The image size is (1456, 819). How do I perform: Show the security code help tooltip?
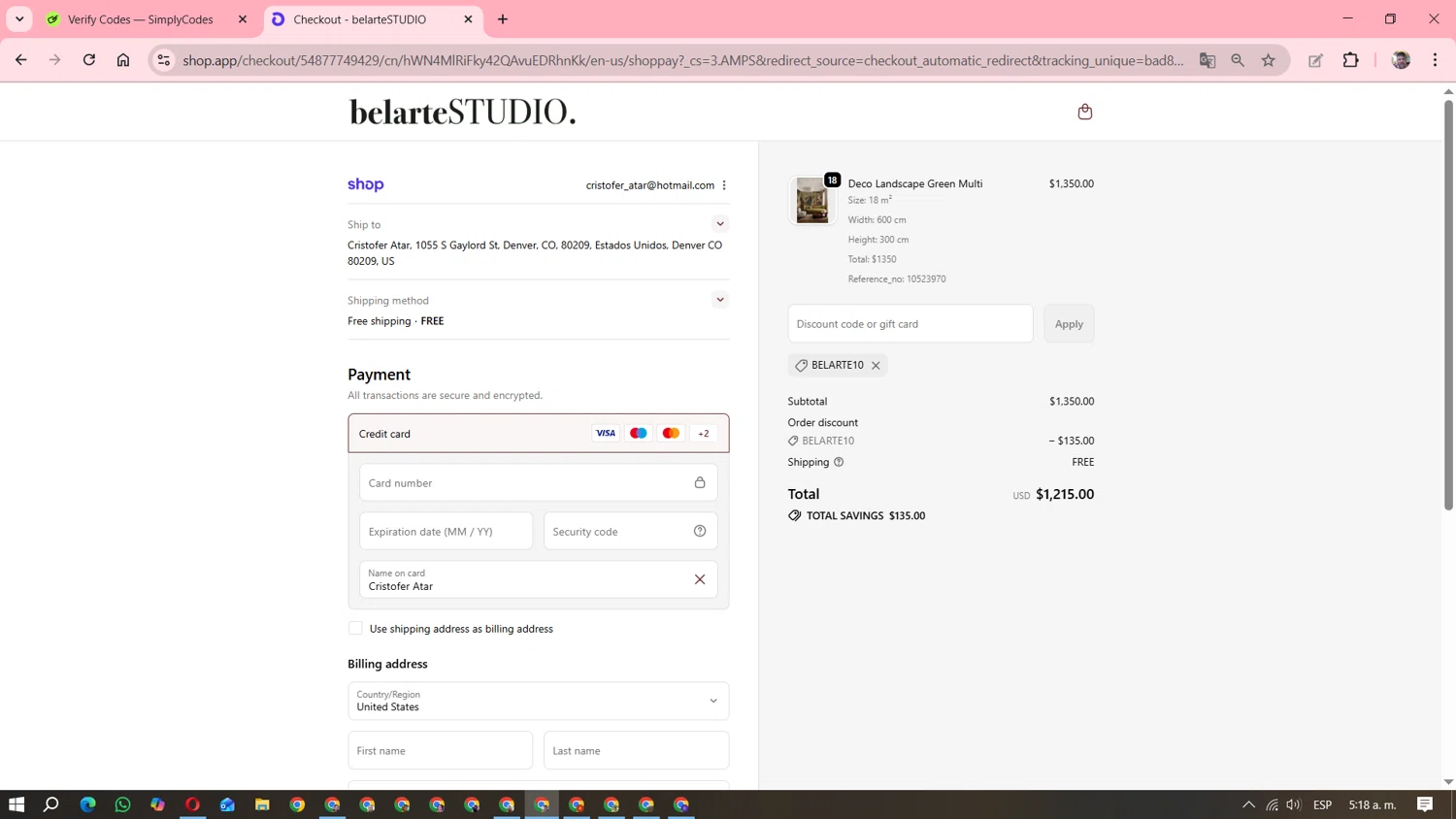[700, 531]
